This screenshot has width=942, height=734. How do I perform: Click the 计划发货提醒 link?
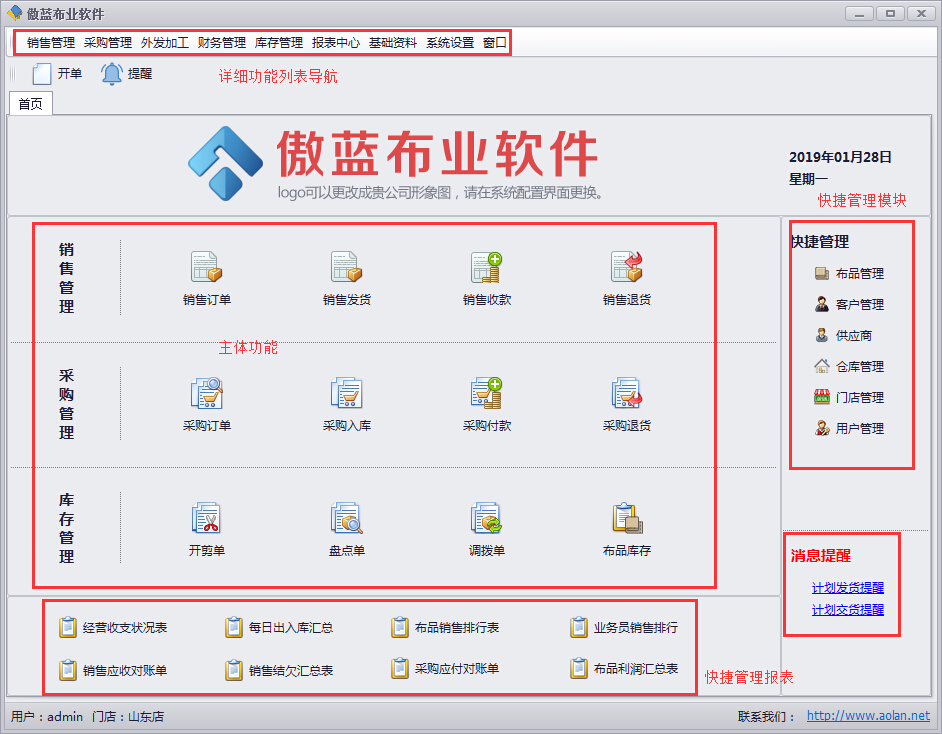pyautogui.click(x=848, y=587)
